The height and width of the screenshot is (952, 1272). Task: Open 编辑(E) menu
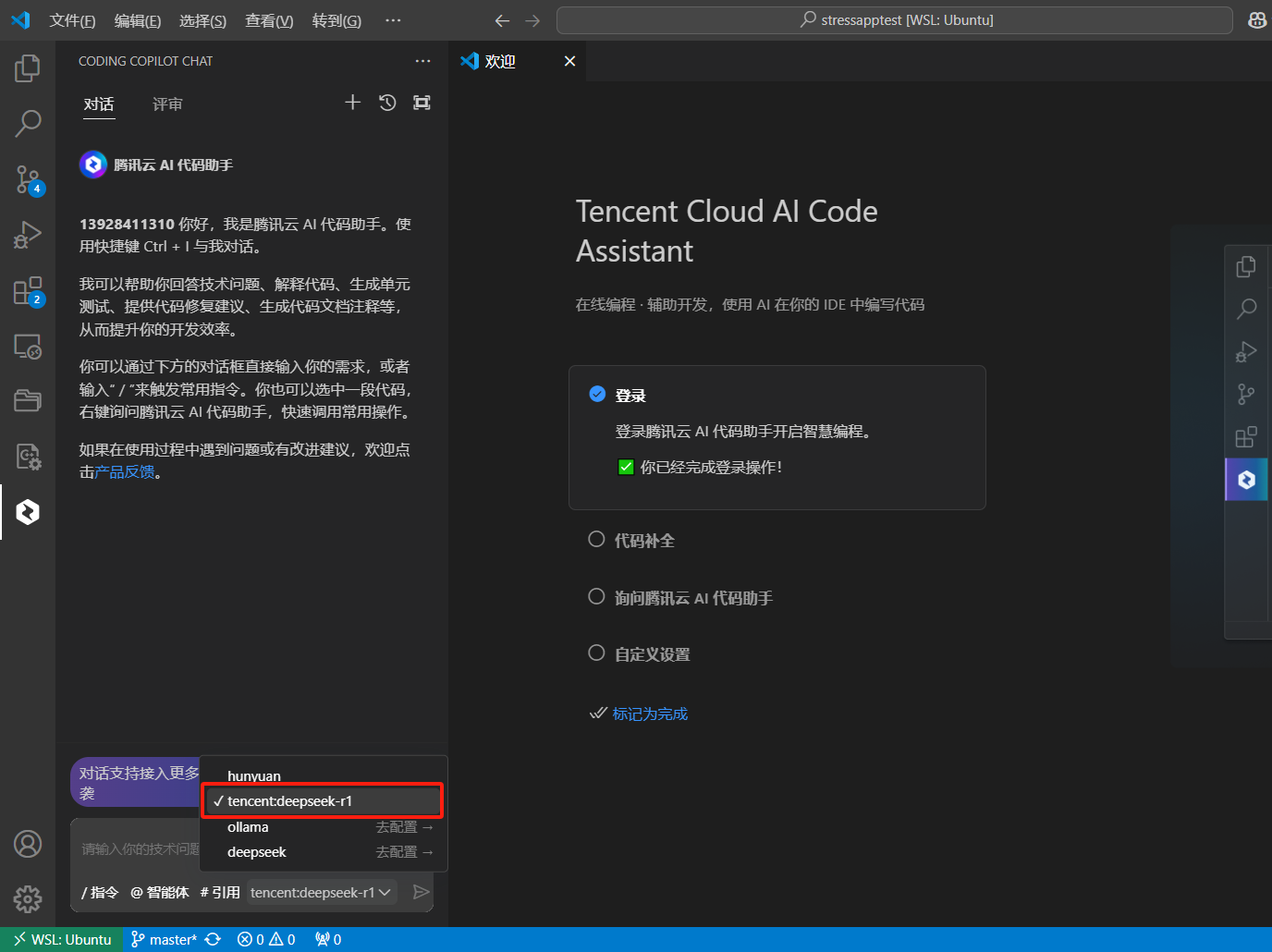[x=138, y=20]
